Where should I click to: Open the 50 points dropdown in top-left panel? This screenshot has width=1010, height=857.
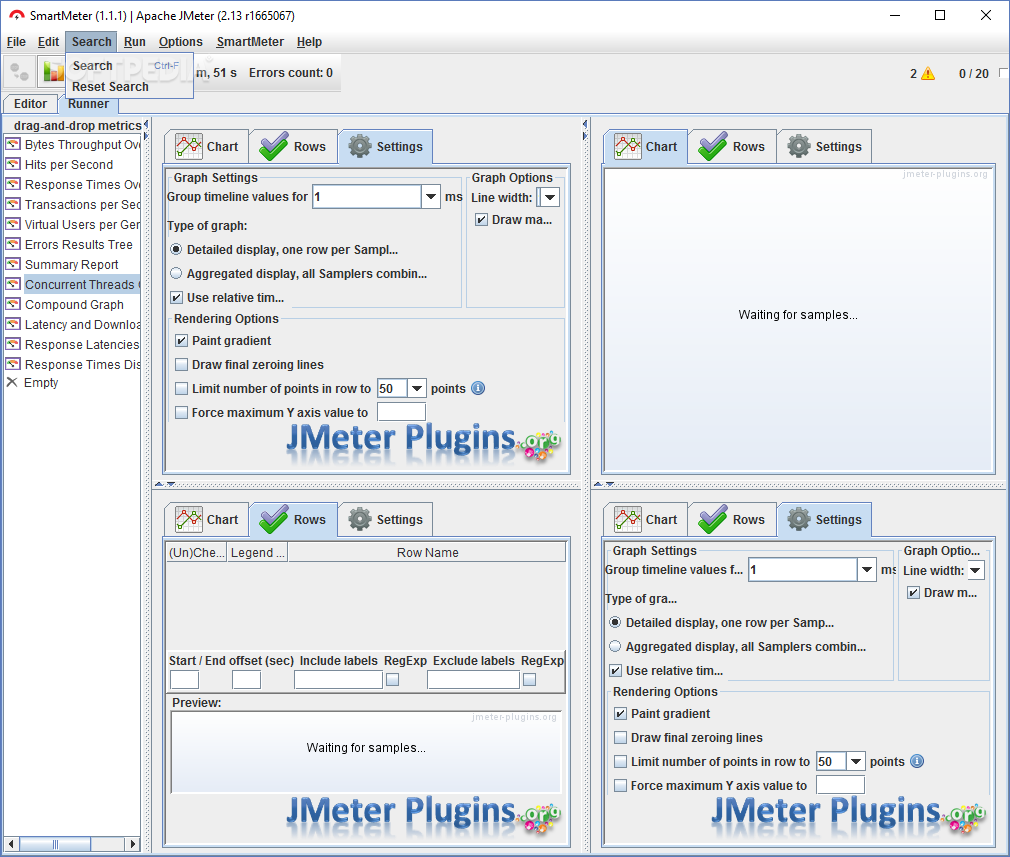click(417, 389)
